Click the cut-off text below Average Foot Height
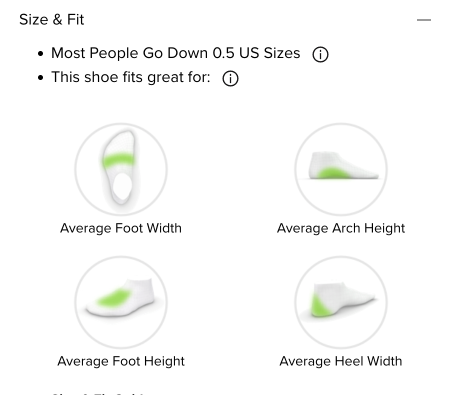Viewport: 452px width, 395px height. point(98,393)
